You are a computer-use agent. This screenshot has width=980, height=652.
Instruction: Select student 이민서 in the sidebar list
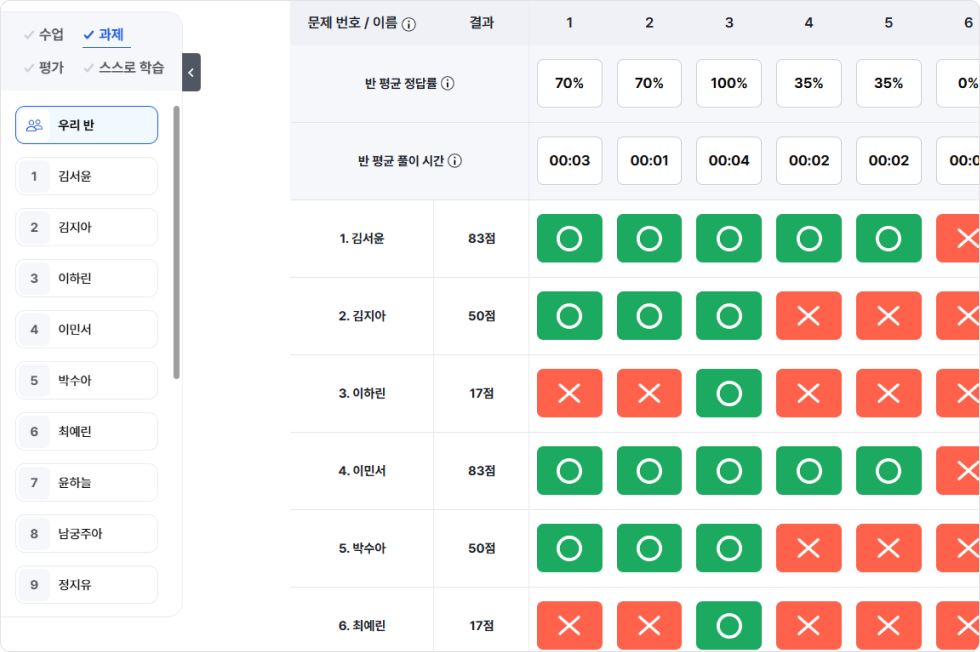tap(86, 329)
